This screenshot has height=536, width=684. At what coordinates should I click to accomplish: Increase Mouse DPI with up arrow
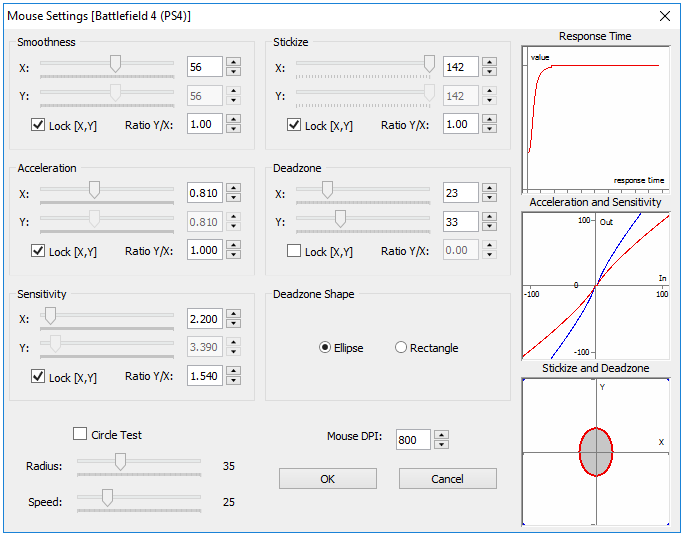(x=442, y=435)
